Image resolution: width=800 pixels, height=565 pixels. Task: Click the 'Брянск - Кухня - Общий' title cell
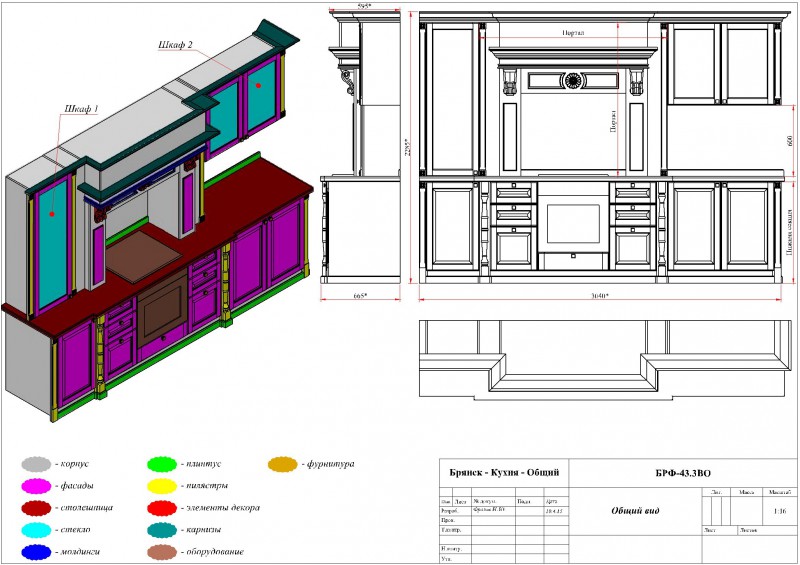tap(504, 473)
